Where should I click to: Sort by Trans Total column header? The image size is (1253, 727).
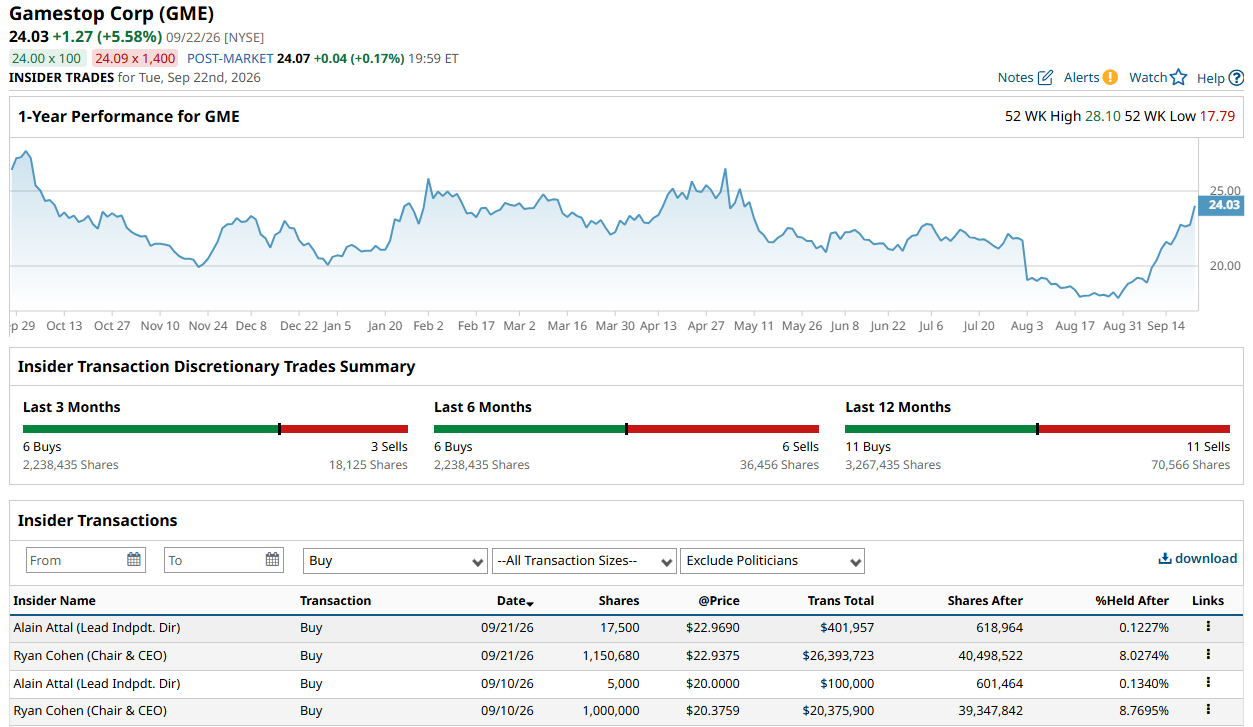coord(841,601)
